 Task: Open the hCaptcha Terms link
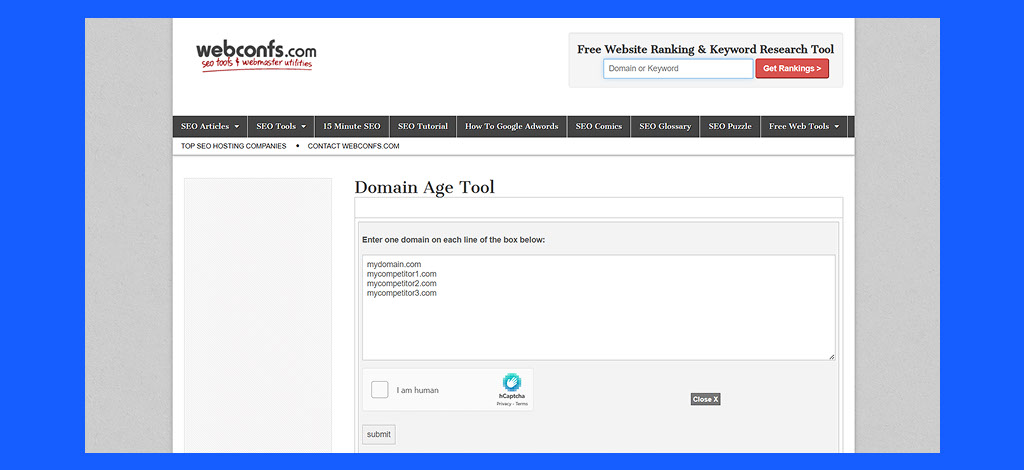click(x=521, y=404)
